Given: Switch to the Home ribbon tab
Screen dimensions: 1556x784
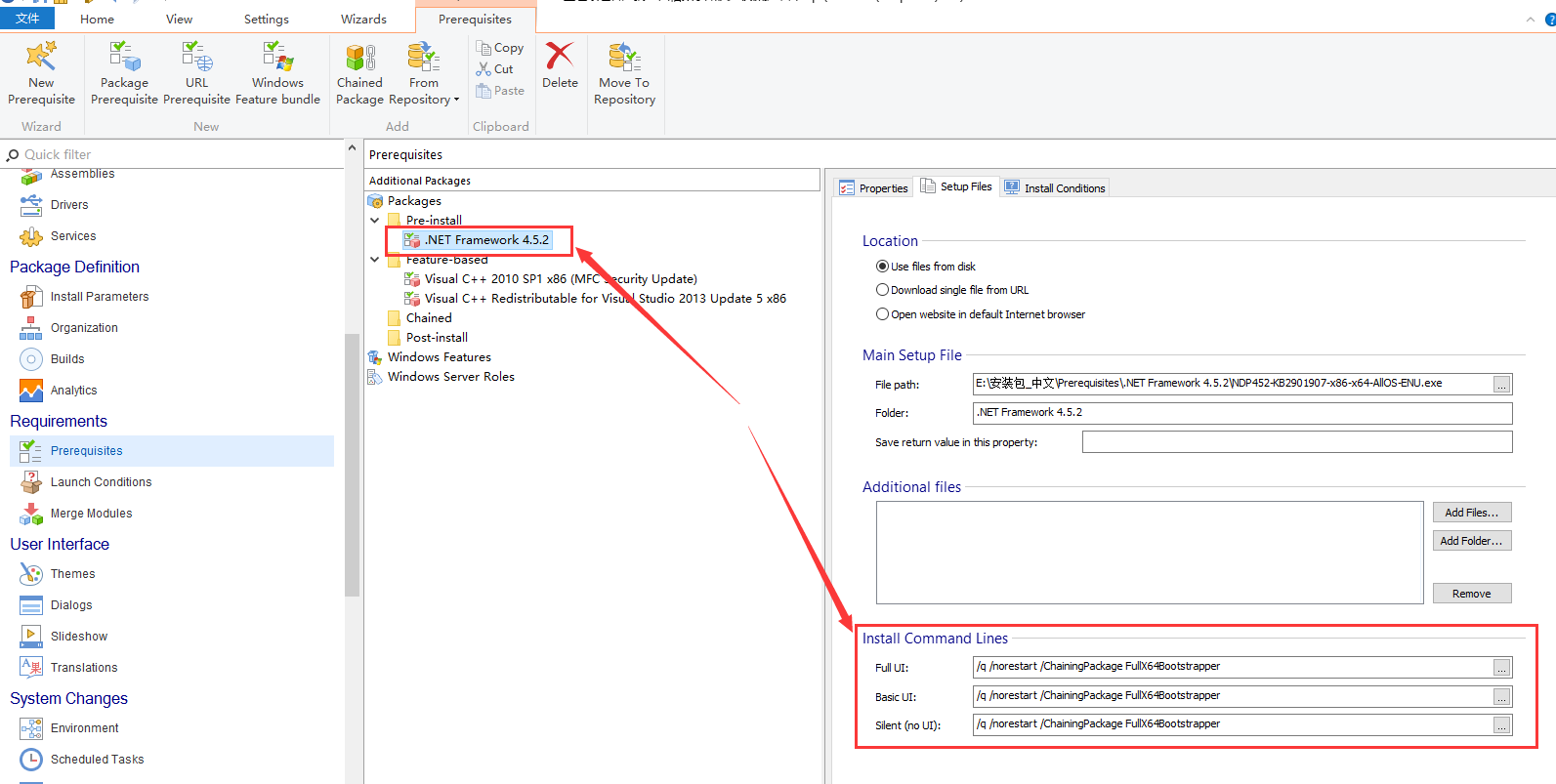Looking at the screenshot, I should tap(97, 20).
